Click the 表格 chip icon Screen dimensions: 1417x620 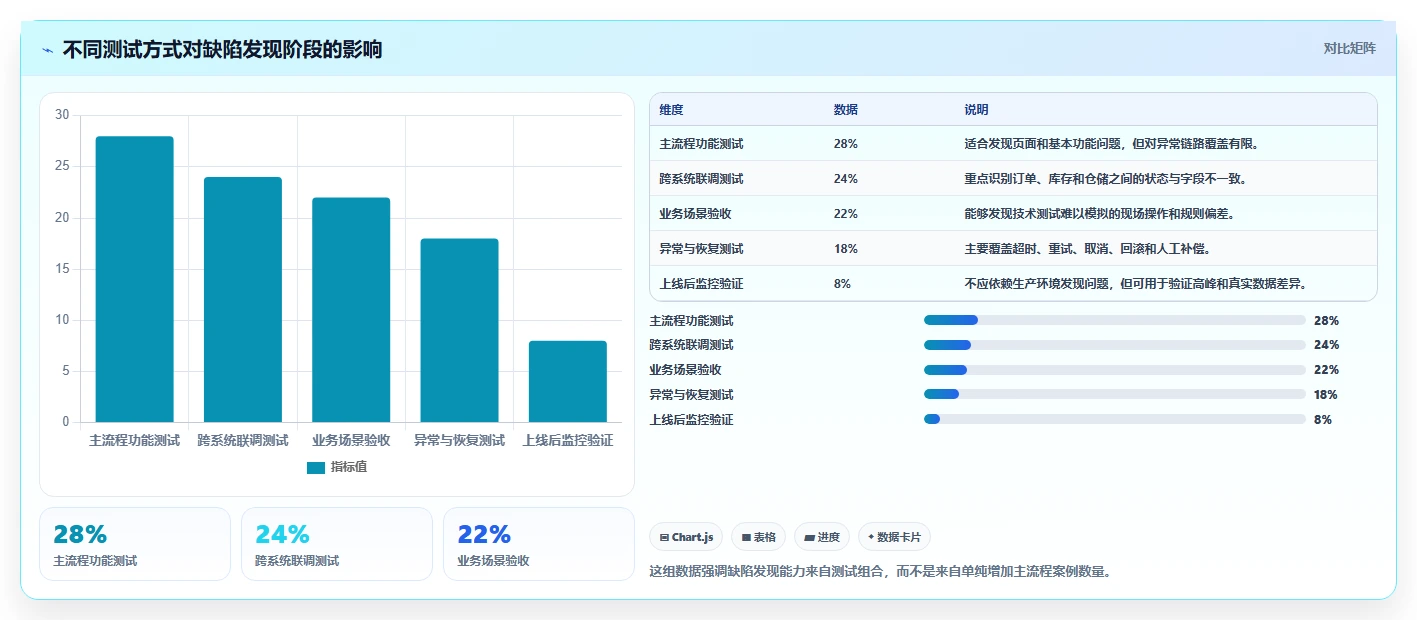[746, 538]
